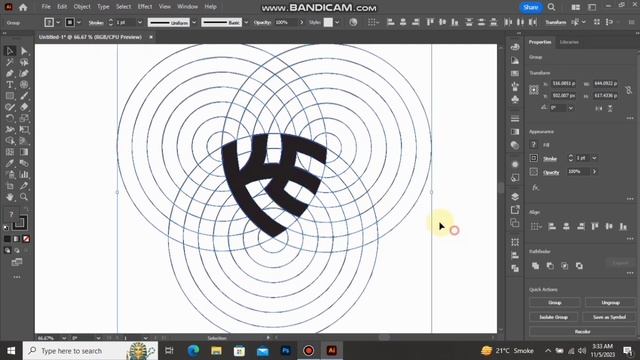Image resolution: width=640 pixels, height=360 pixels.
Task: Show more Transform options
Action: point(630,118)
